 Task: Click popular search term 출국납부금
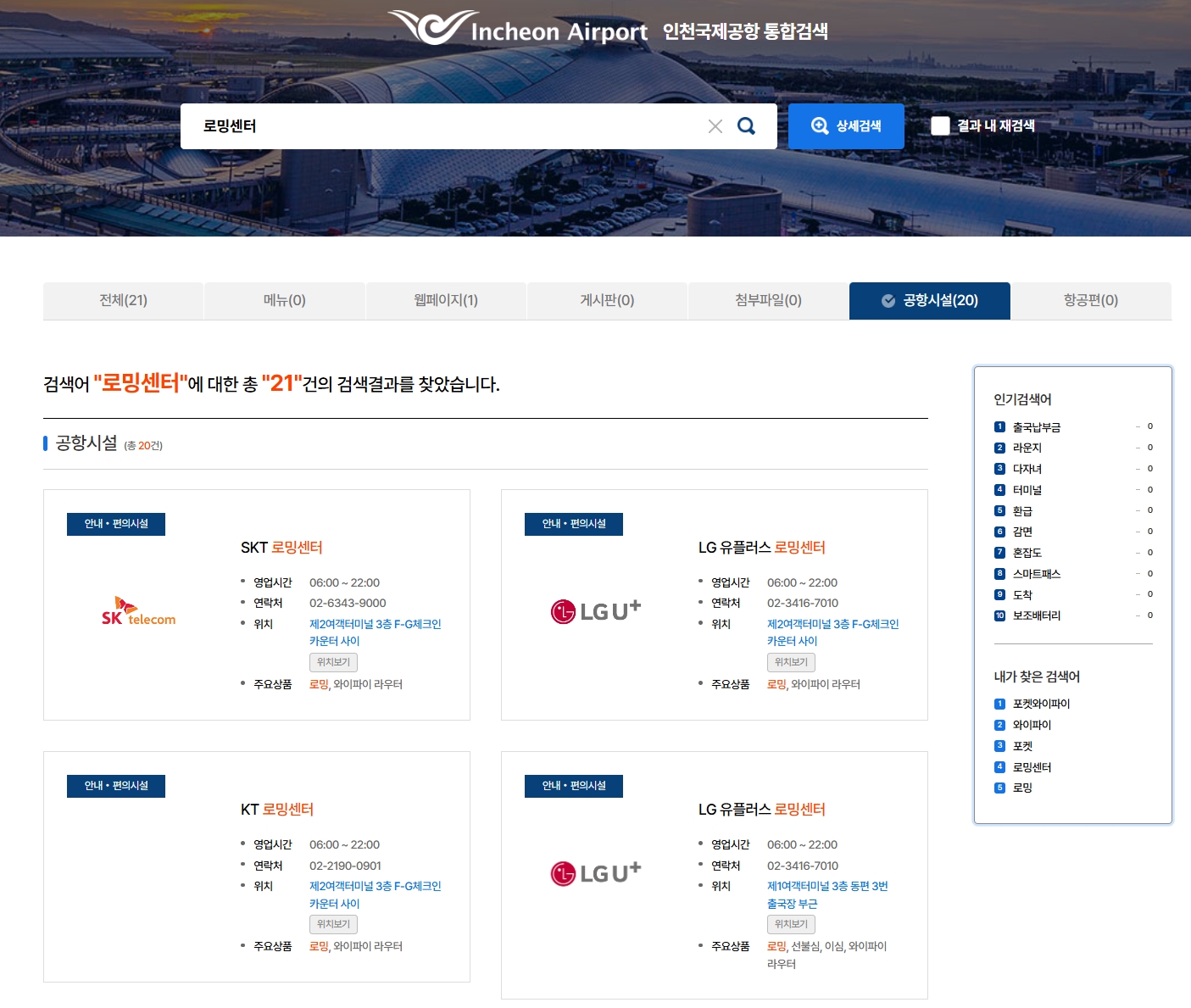[x=1037, y=427]
